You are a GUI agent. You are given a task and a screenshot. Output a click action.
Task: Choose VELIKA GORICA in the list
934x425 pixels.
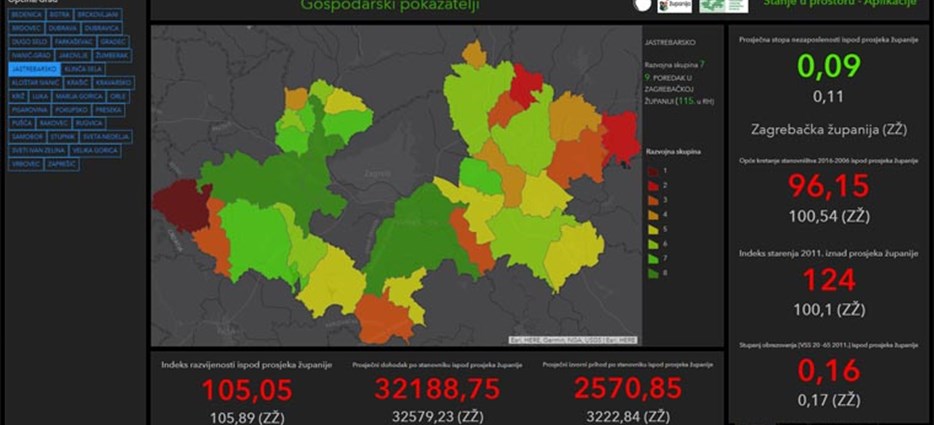95,150
